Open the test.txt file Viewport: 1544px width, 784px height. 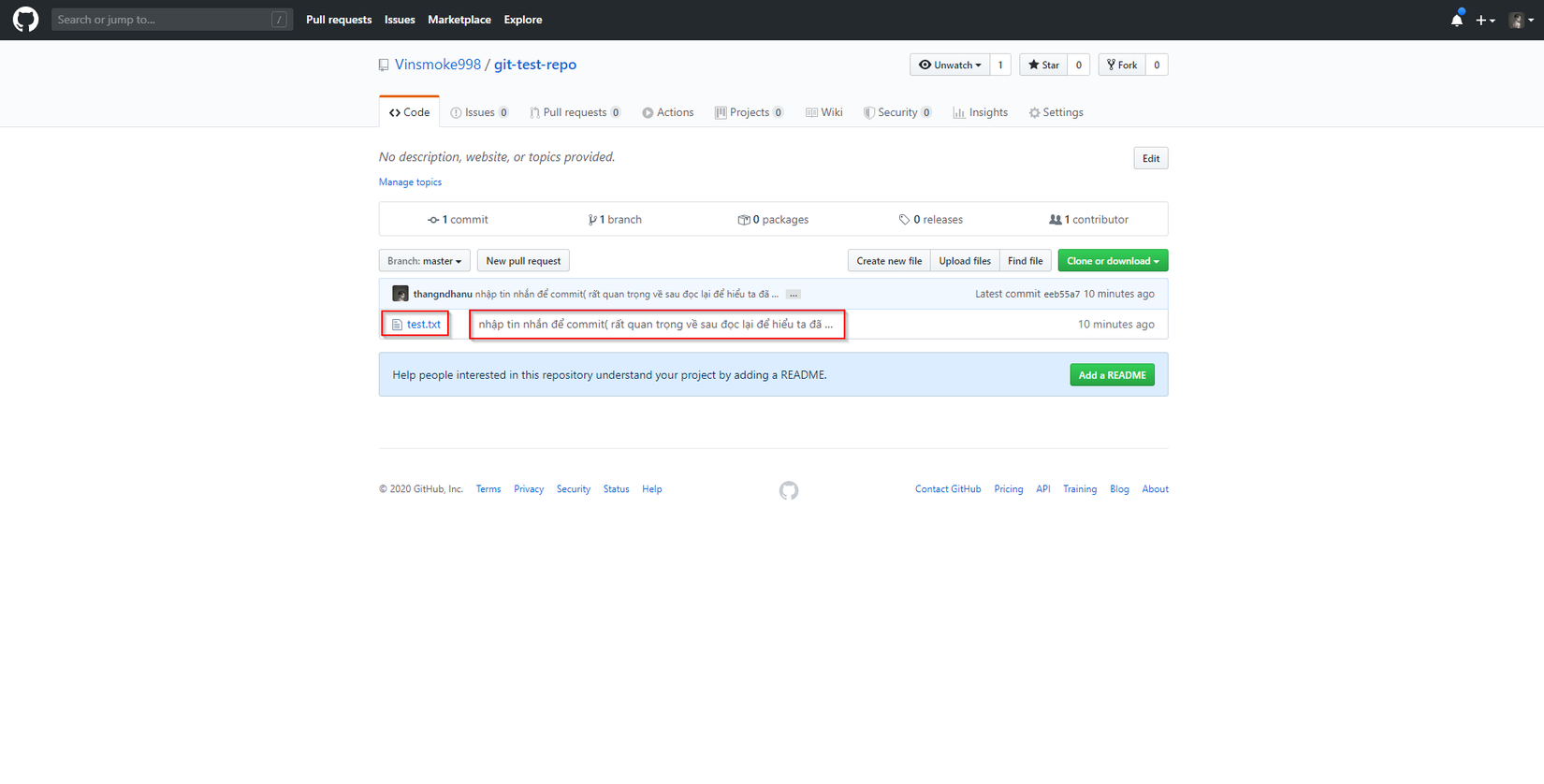pos(424,325)
